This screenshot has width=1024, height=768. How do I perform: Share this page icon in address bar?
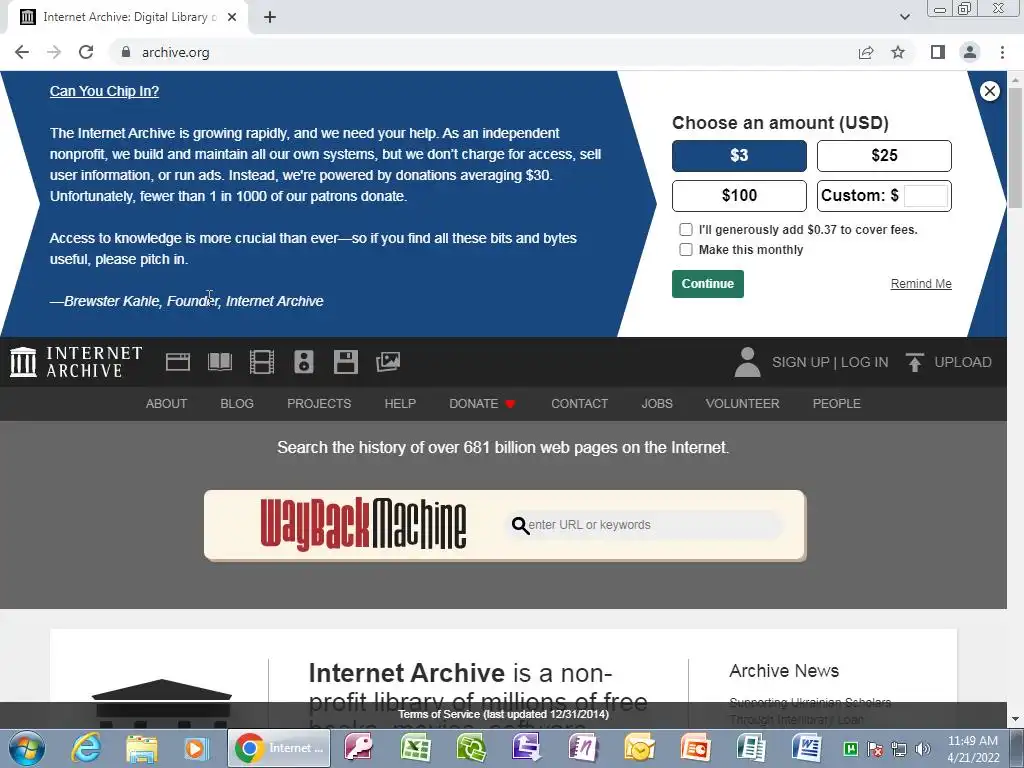(866, 52)
